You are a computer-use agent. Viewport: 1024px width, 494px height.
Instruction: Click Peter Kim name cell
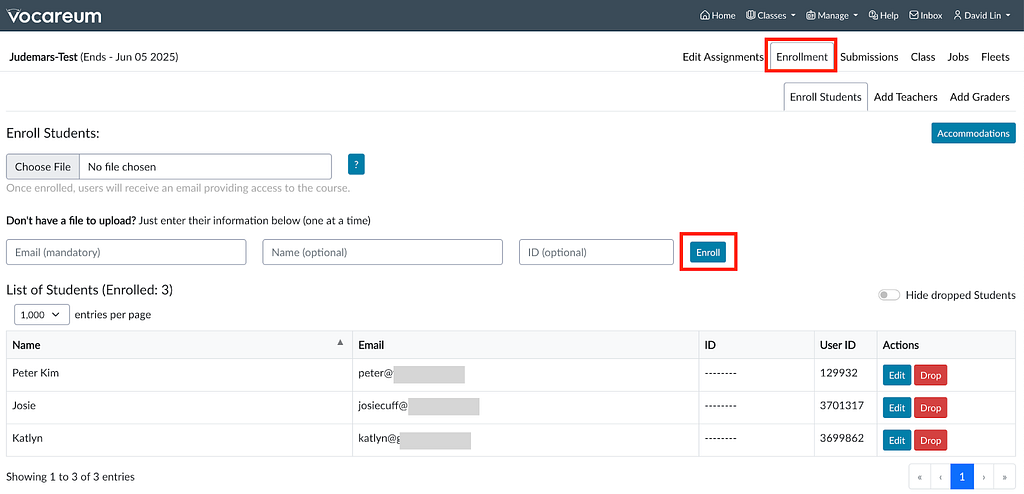[179, 375]
